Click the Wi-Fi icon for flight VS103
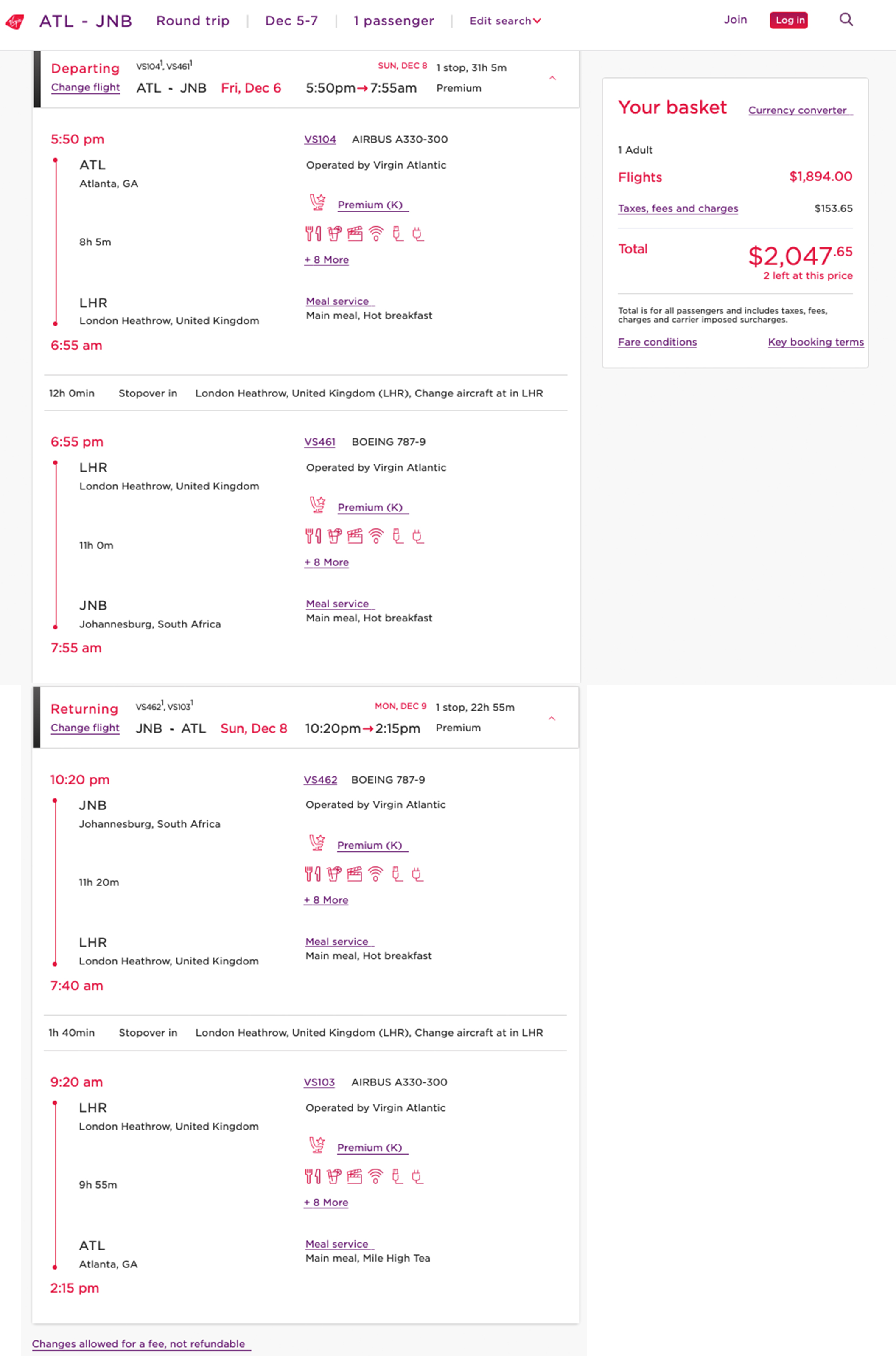Viewport: 896px width, 1360px height. click(x=375, y=1177)
